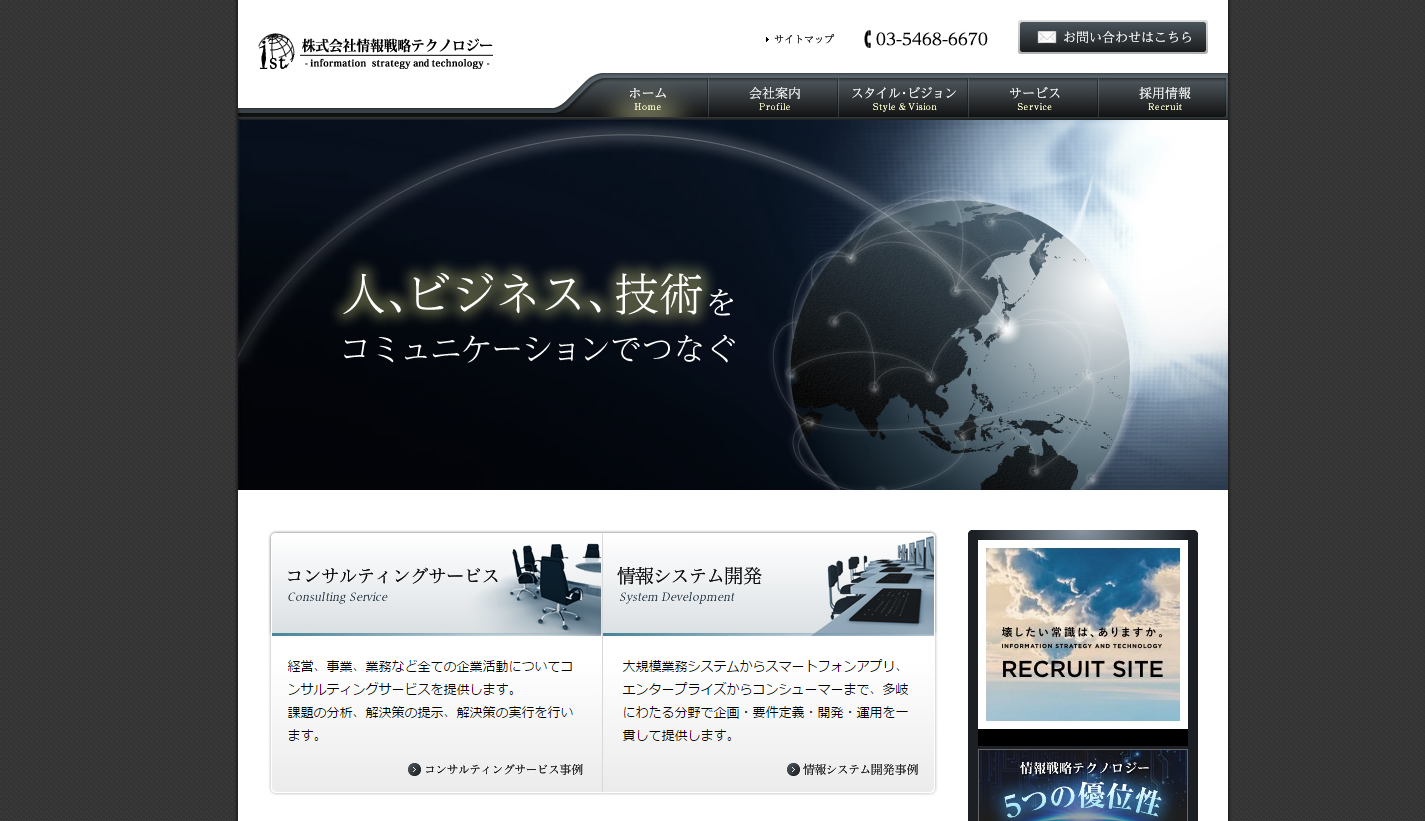The width and height of the screenshot is (1425, 821).
Task: Click the globe hero image
Action: point(960,345)
